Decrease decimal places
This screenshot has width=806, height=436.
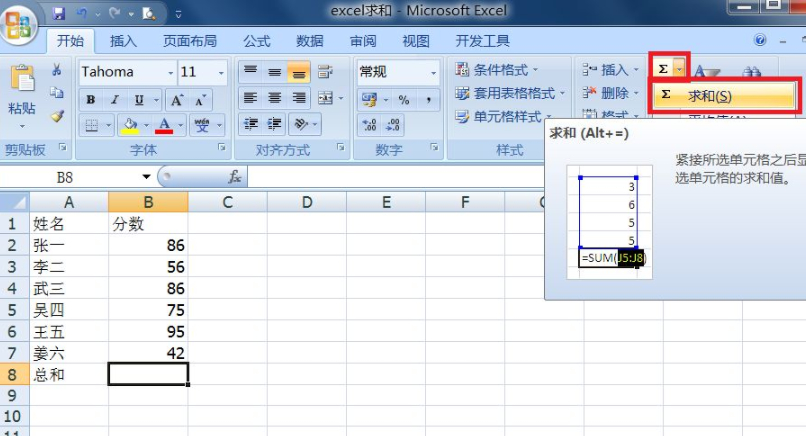pyautogui.click(x=393, y=125)
